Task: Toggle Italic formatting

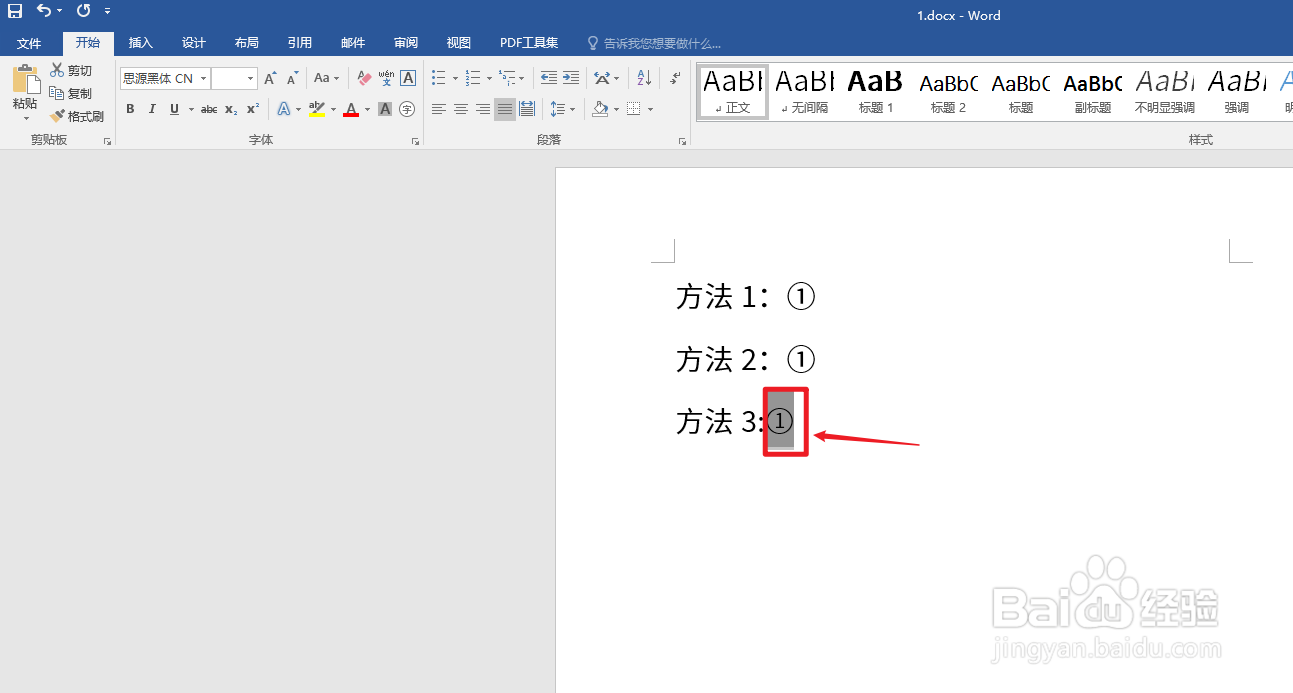Action: click(152, 109)
